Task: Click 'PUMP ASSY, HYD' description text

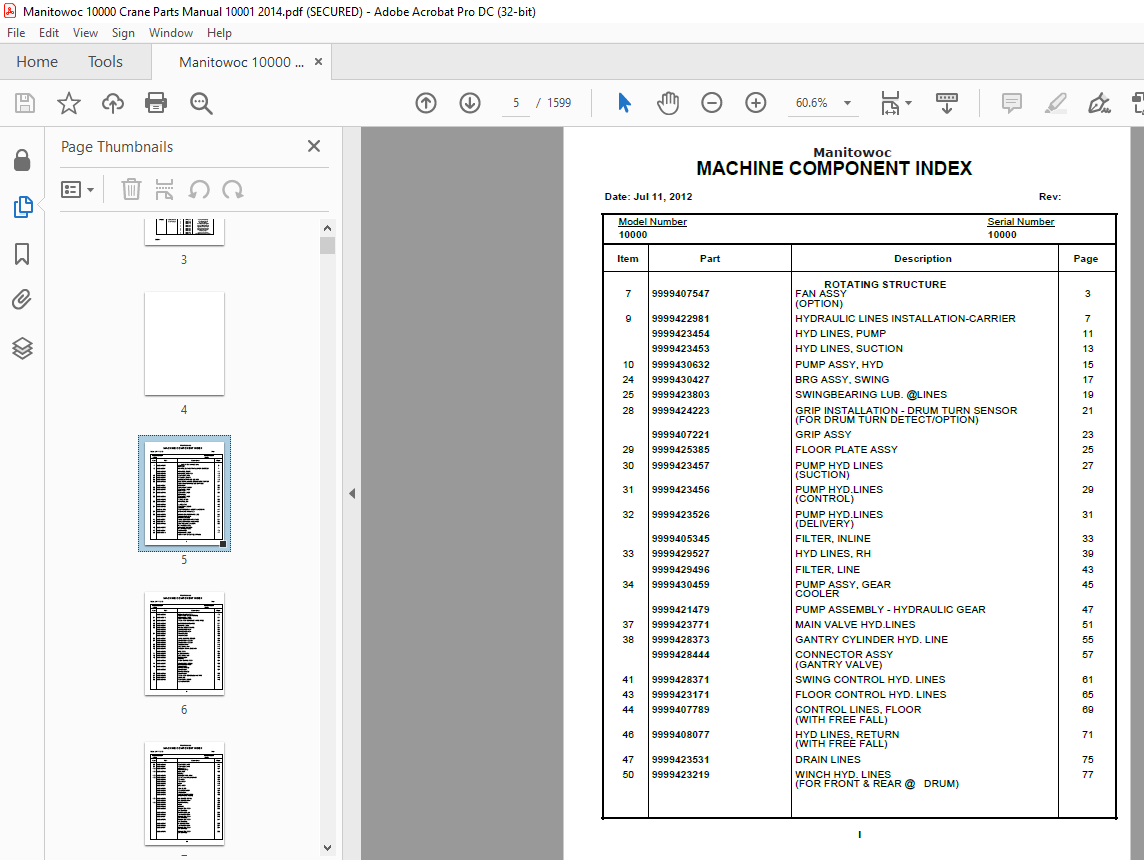Action: (x=839, y=365)
